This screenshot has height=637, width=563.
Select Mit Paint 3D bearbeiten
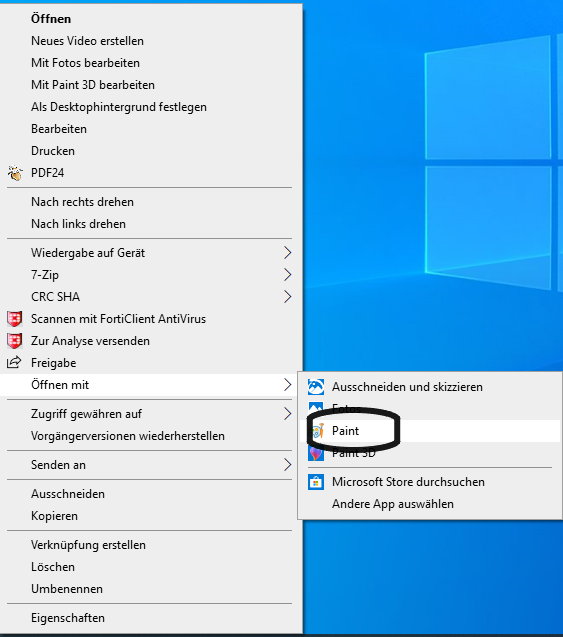point(151,84)
